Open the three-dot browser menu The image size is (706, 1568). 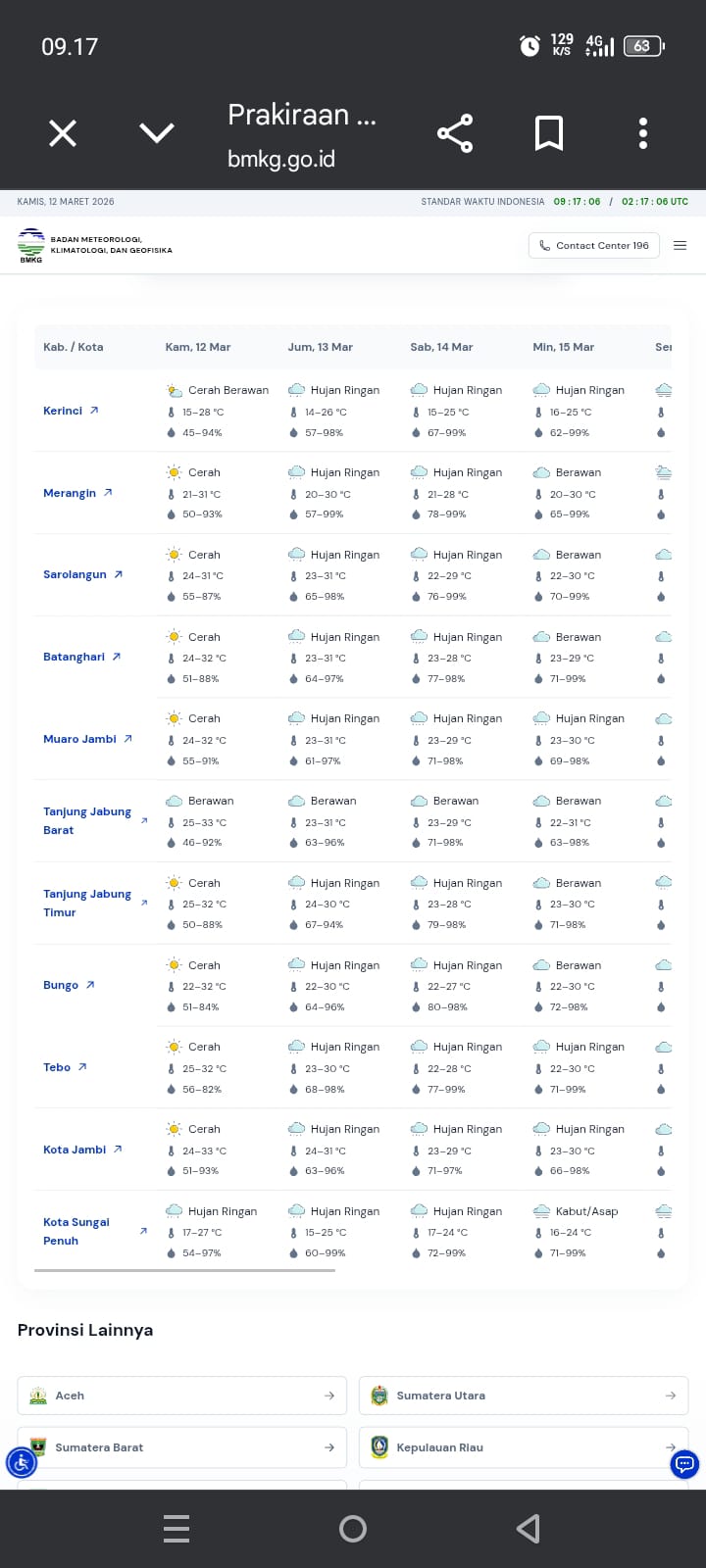643,133
